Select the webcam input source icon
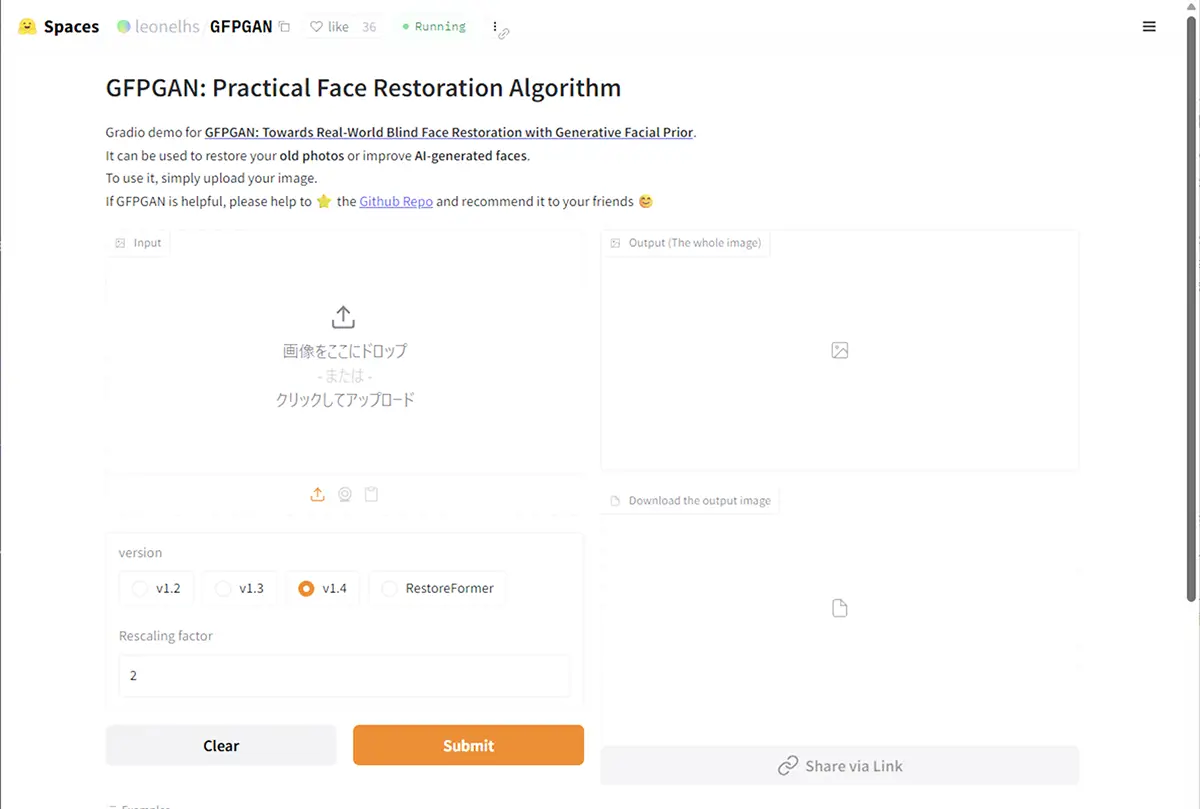This screenshot has width=1200, height=809. coord(344,493)
